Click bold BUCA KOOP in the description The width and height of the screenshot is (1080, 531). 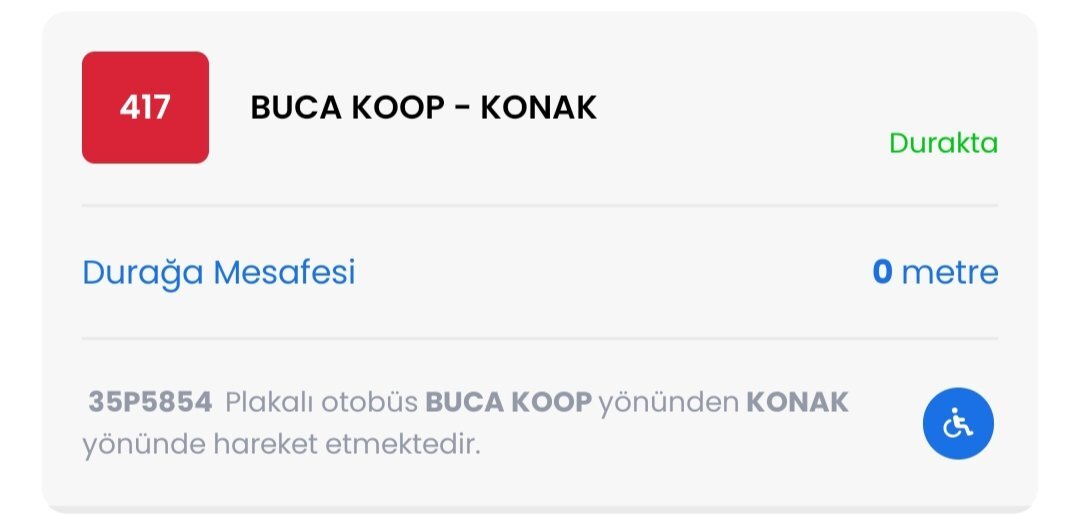click(x=508, y=403)
